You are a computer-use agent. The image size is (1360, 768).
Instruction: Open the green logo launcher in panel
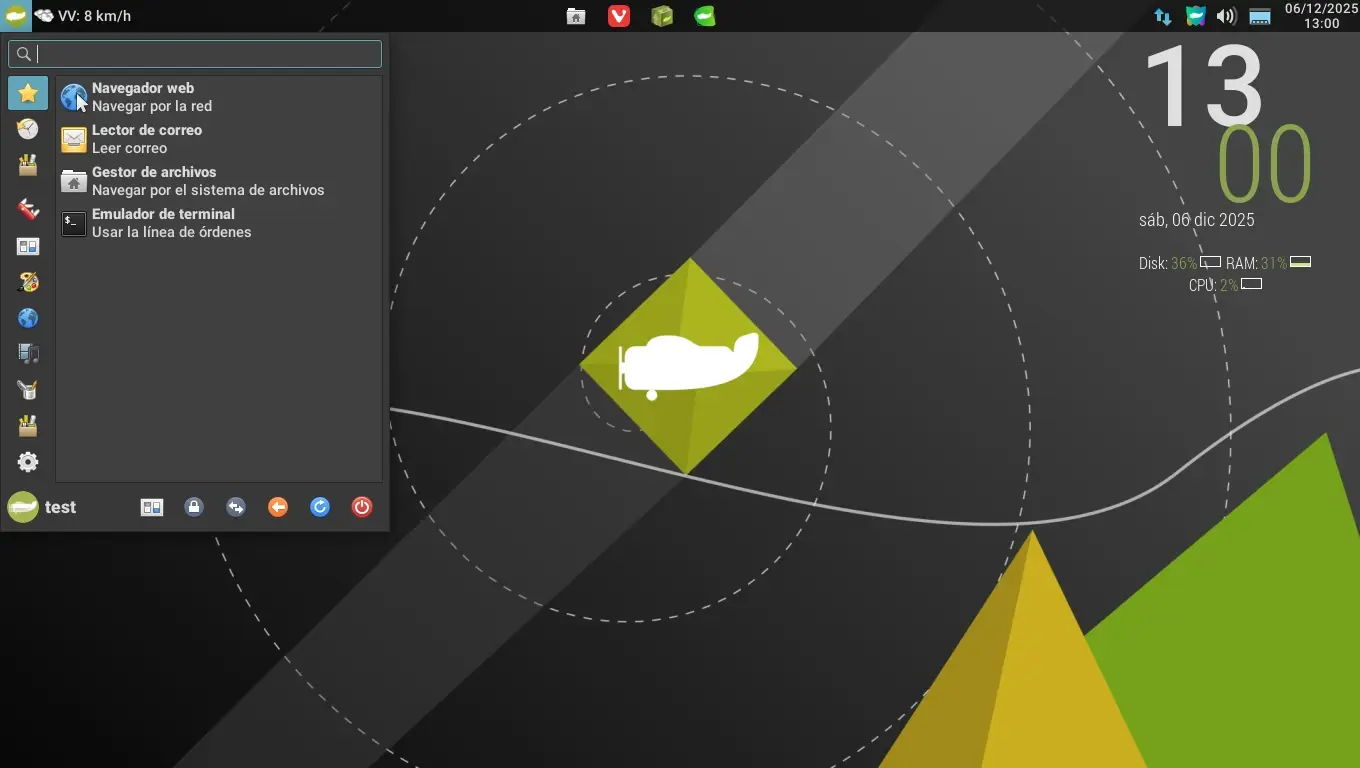pyautogui.click(x=705, y=16)
